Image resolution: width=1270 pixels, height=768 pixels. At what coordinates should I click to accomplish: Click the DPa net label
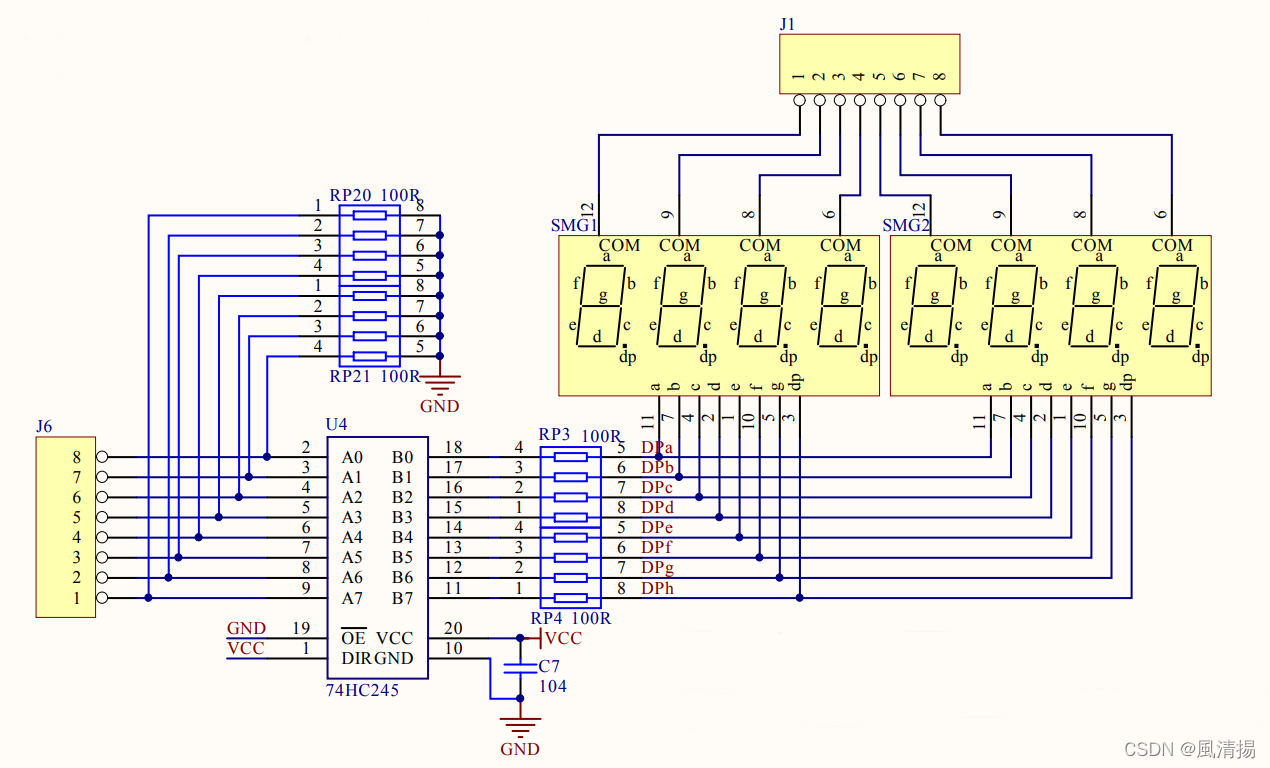(x=657, y=447)
